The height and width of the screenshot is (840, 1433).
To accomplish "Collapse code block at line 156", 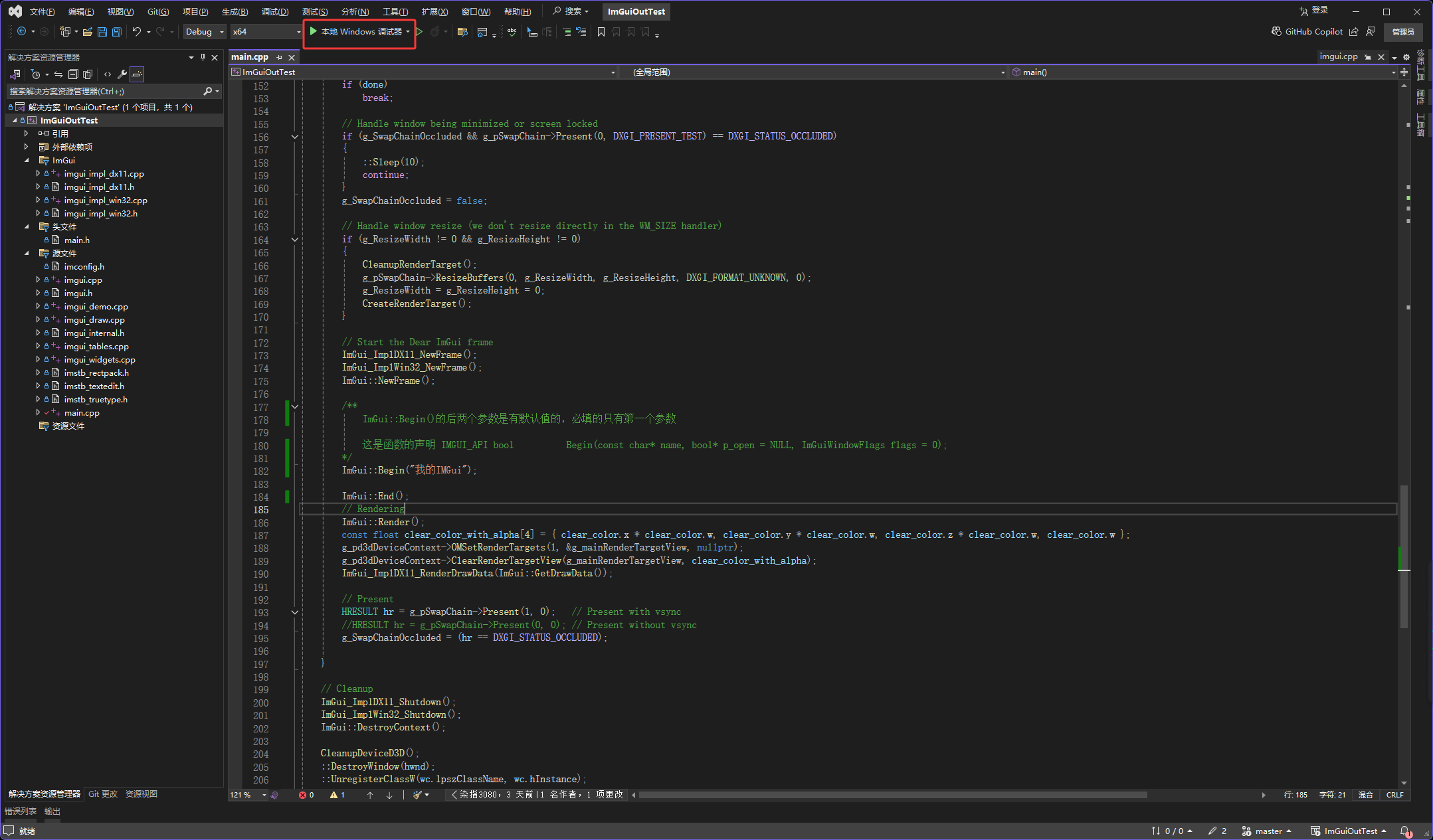I will pos(294,137).
